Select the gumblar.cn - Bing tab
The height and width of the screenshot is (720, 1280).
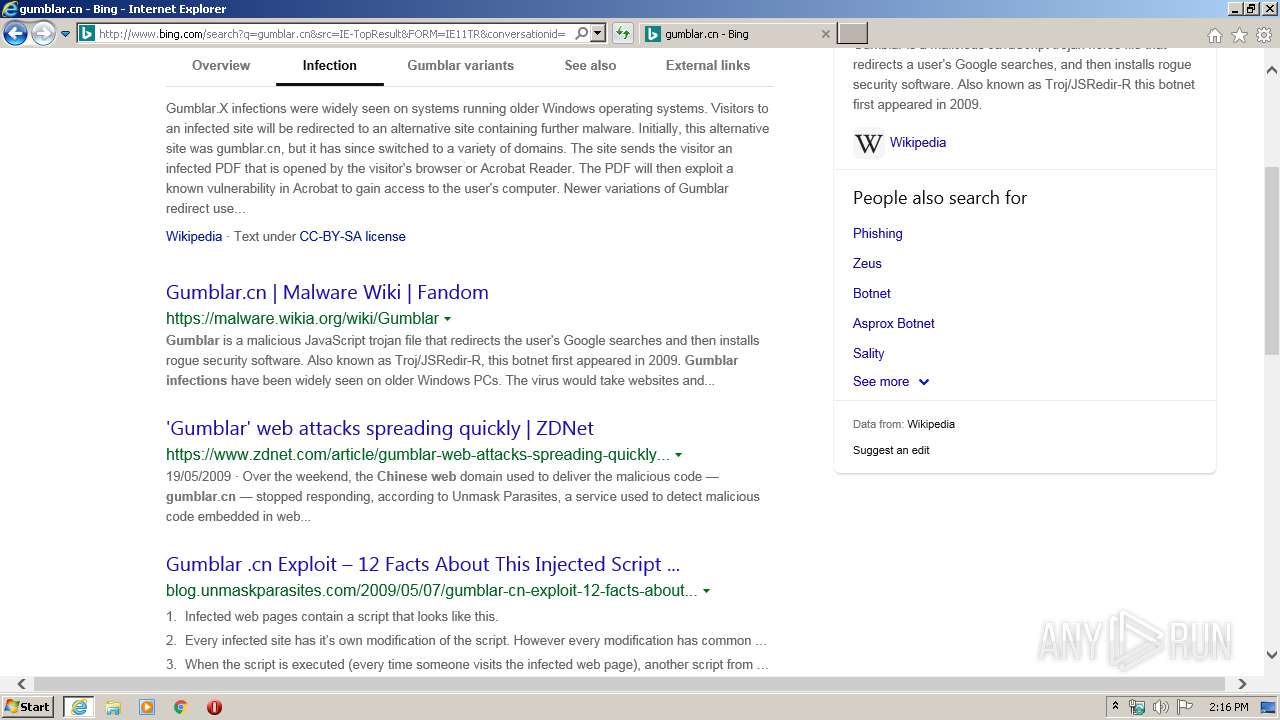[736, 34]
